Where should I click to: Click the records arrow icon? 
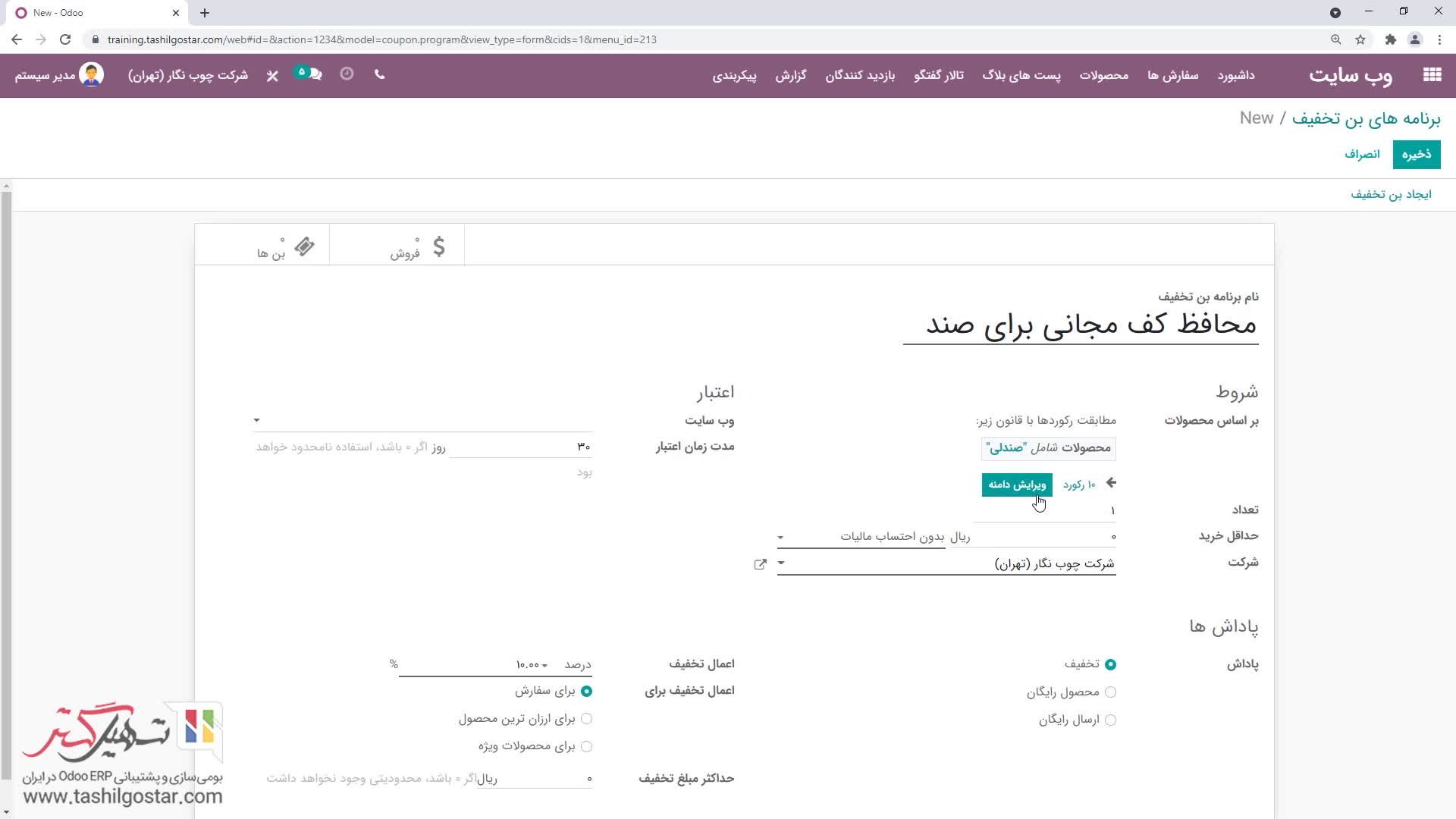1111,483
